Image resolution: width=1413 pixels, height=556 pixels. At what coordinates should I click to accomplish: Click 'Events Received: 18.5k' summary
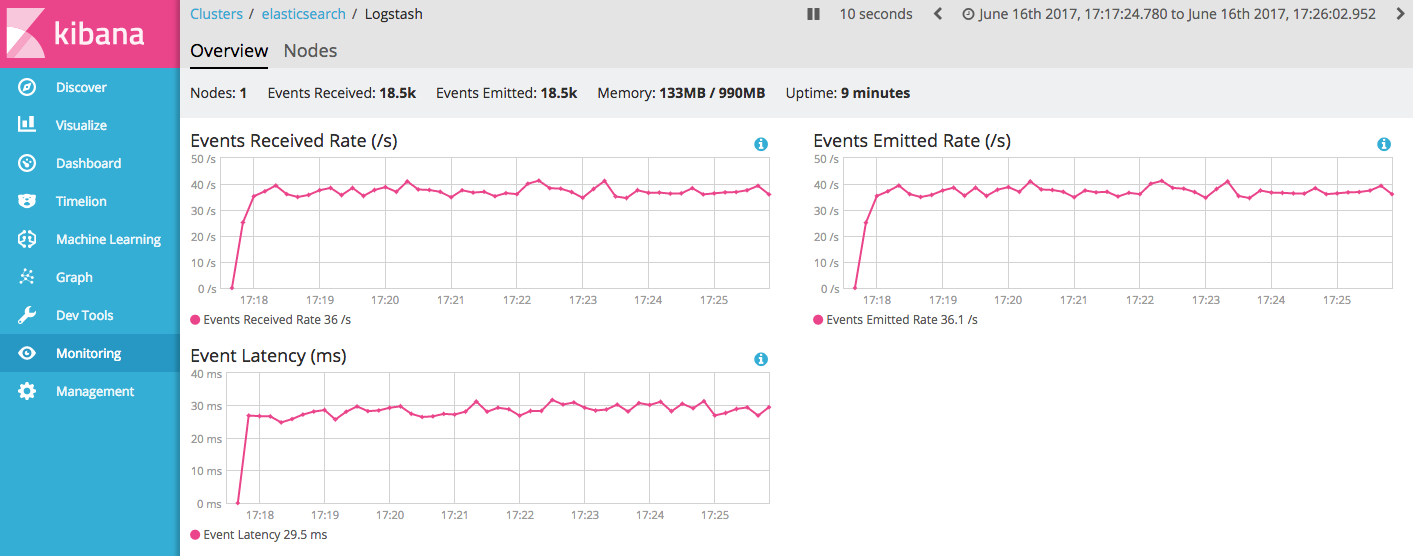click(x=342, y=93)
